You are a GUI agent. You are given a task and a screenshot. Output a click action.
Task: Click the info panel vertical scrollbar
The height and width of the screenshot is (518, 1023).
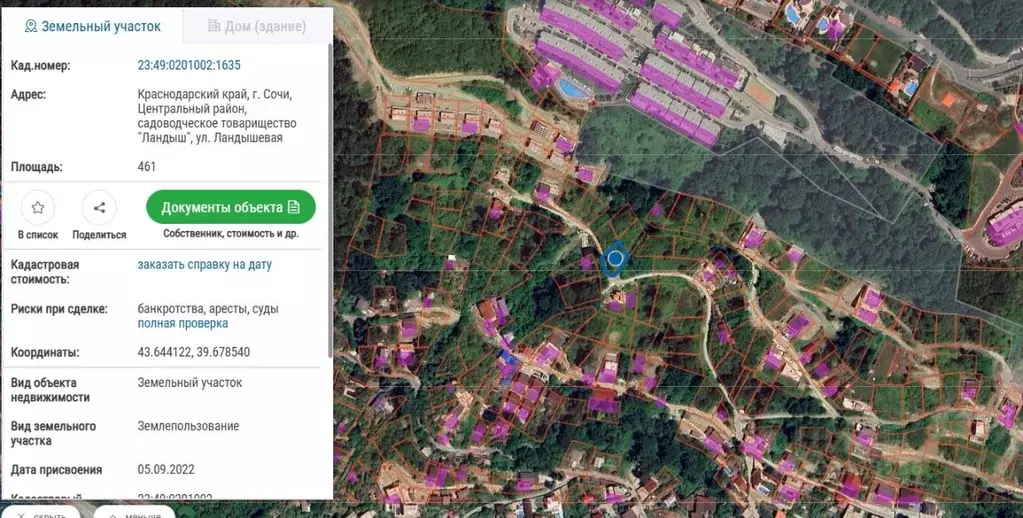point(330,200)
